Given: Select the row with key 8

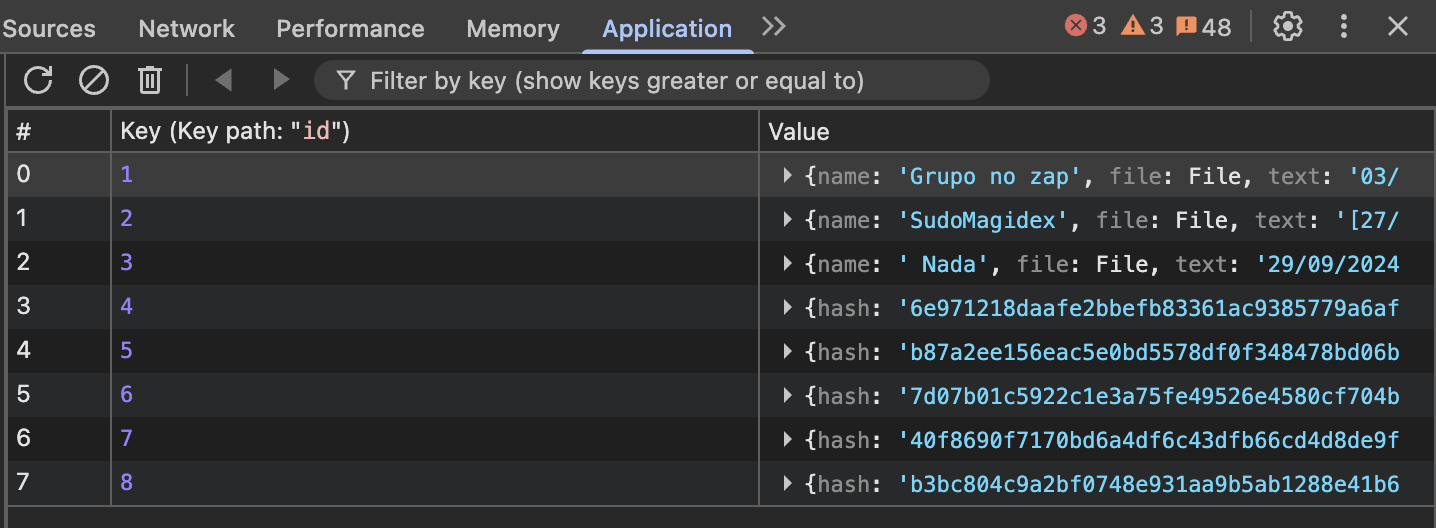Looking at the screenshot, I should tap(400, 484).
